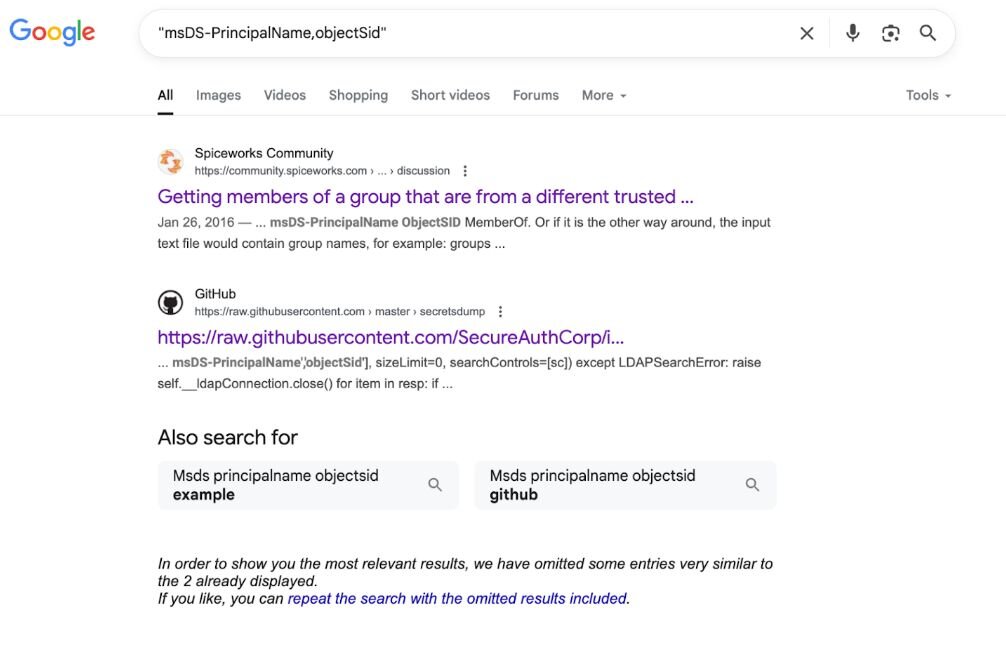Open Spiceworks result three-dot options
Screen dimensions: 1006x656
click(x=465, y=171)
